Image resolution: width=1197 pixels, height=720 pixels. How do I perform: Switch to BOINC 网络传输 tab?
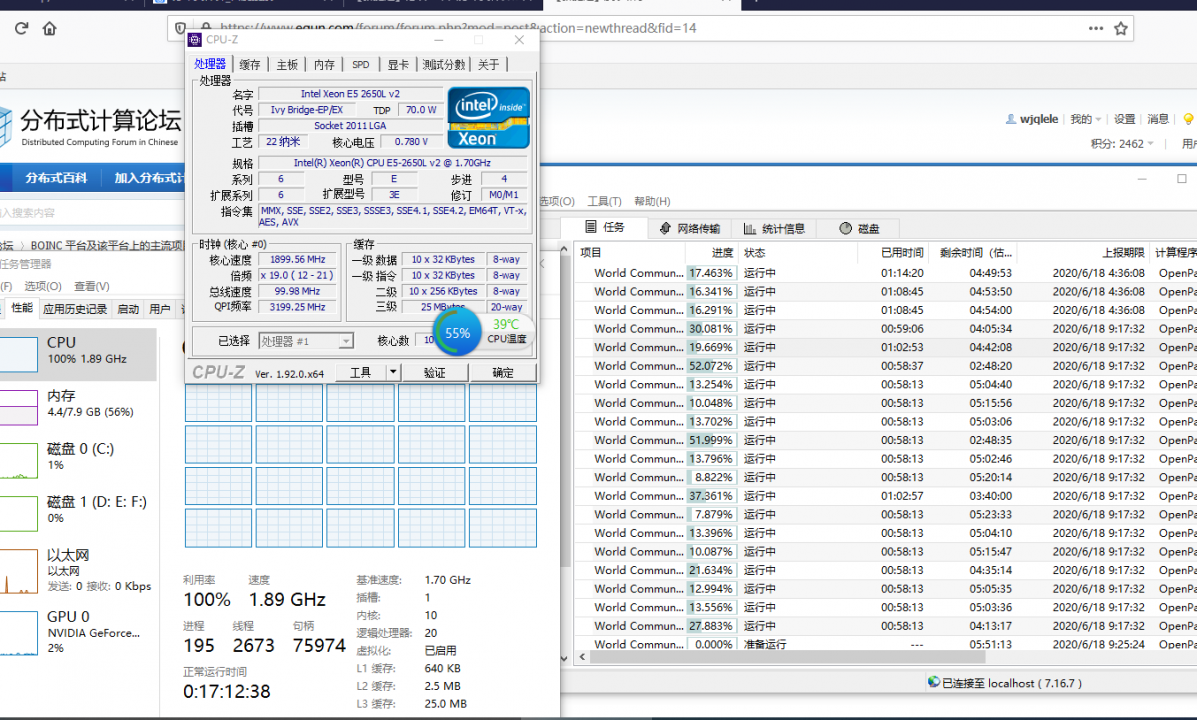coord(690,228)
